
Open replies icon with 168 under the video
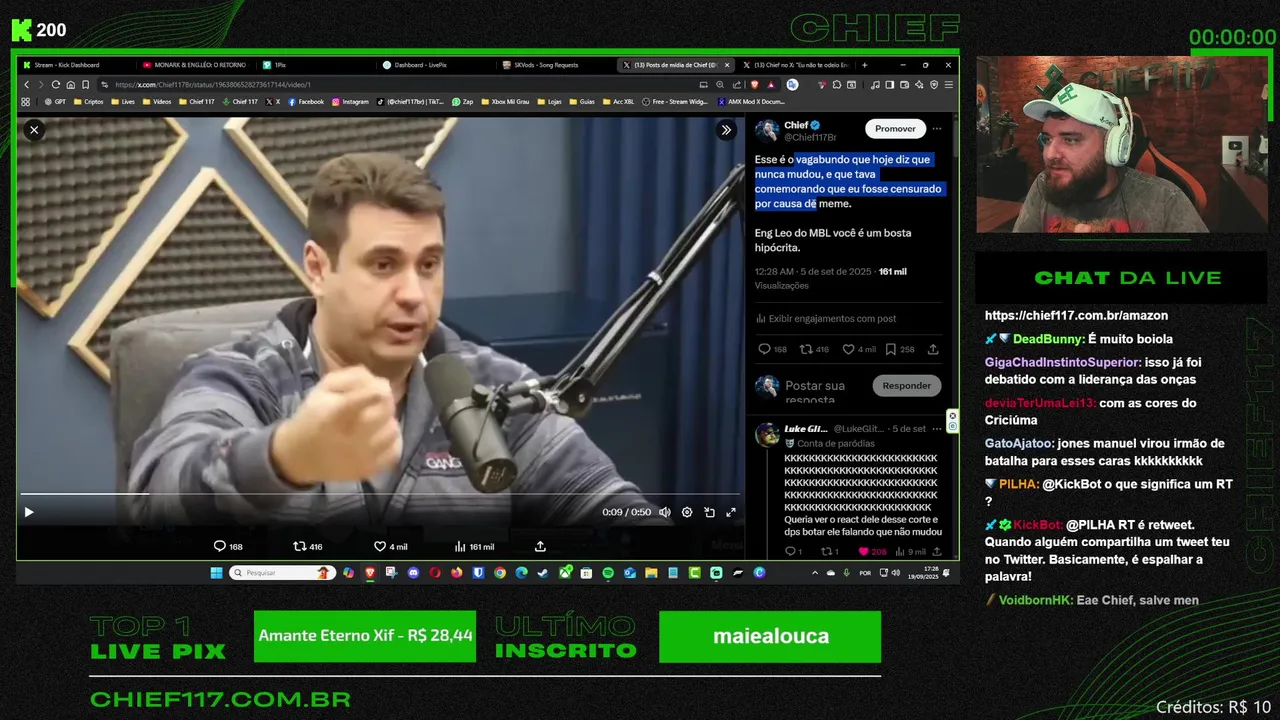click(228, 546)
